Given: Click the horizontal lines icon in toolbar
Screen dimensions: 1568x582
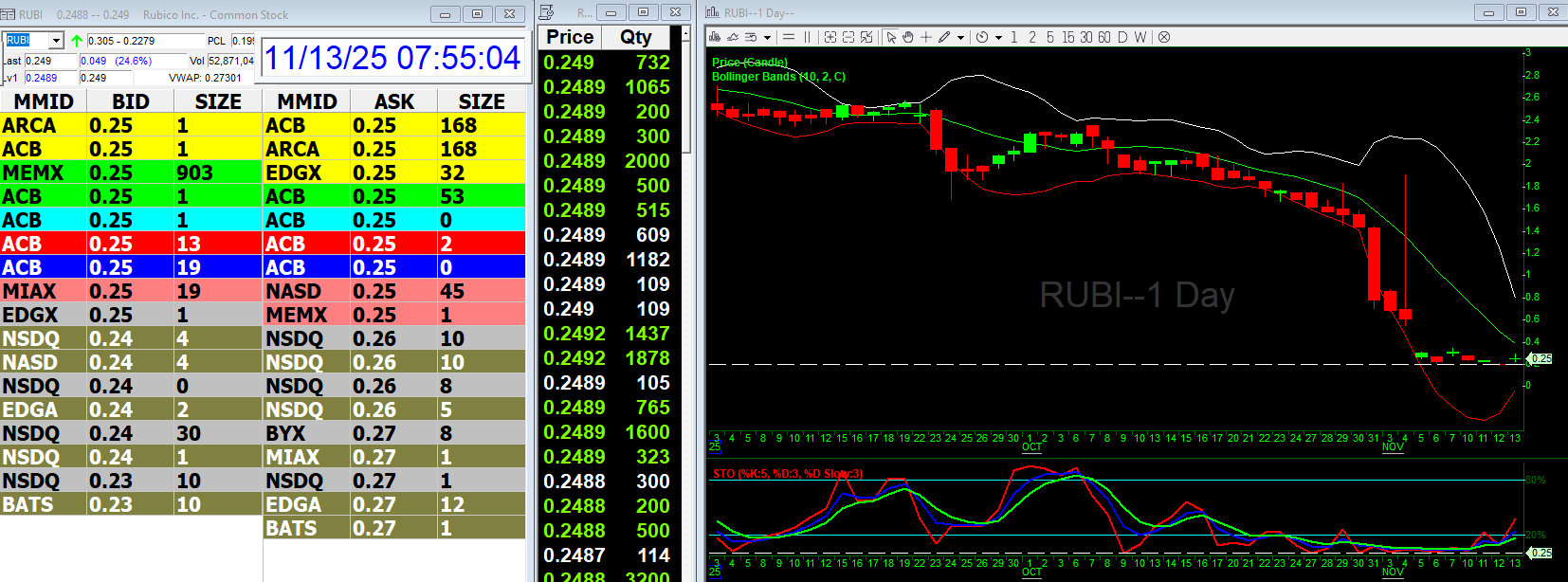Looking at the screenshot, I should [789, 37].
